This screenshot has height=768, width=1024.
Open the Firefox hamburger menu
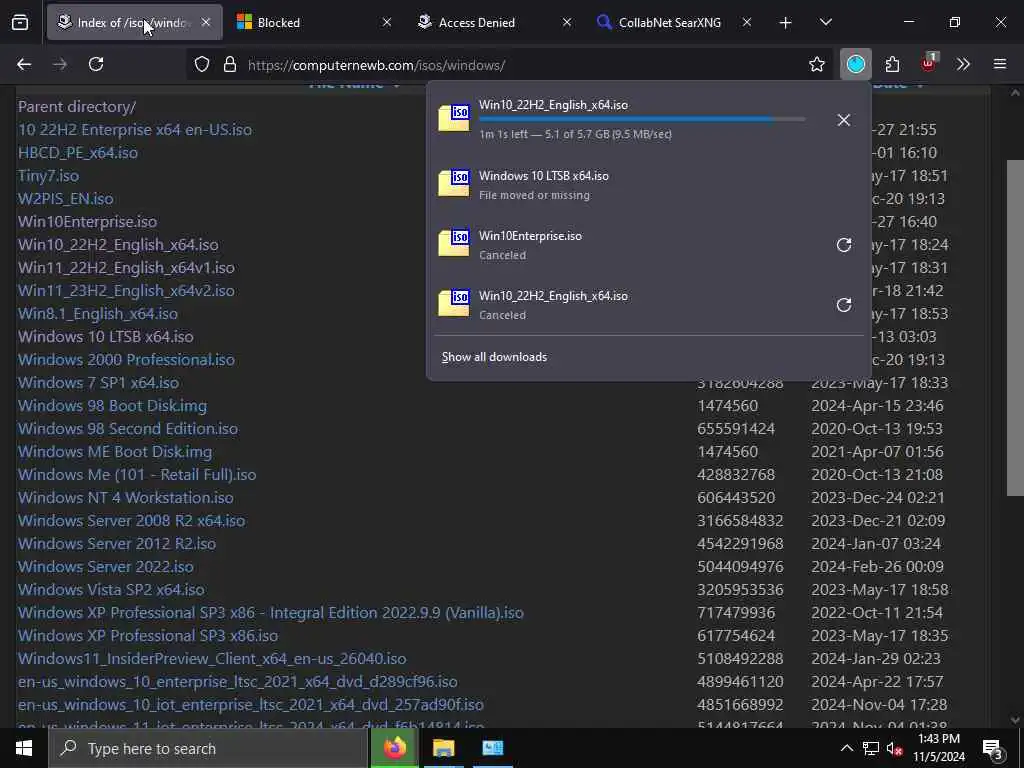[x=1000, y=64]
